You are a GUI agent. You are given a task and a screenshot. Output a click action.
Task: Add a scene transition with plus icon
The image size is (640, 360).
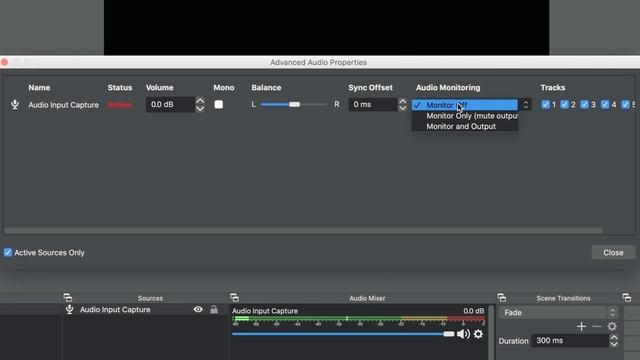coord(582,326)
